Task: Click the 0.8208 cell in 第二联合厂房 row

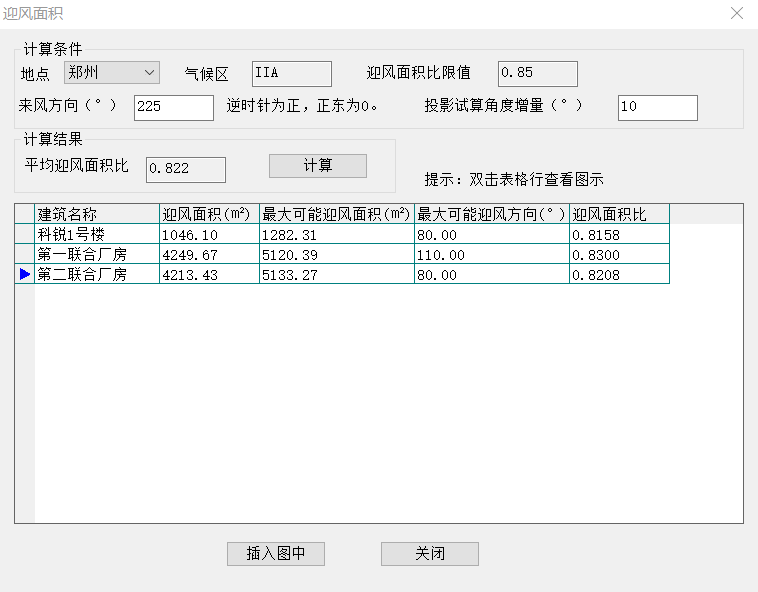Action: pos(618,274)
